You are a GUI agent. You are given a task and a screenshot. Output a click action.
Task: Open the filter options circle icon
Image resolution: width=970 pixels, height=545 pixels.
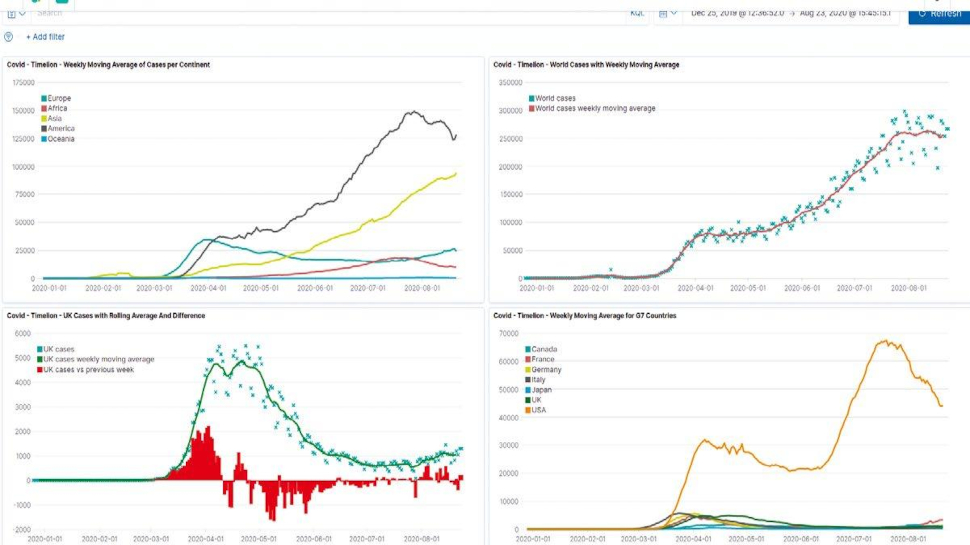[9, 37]
